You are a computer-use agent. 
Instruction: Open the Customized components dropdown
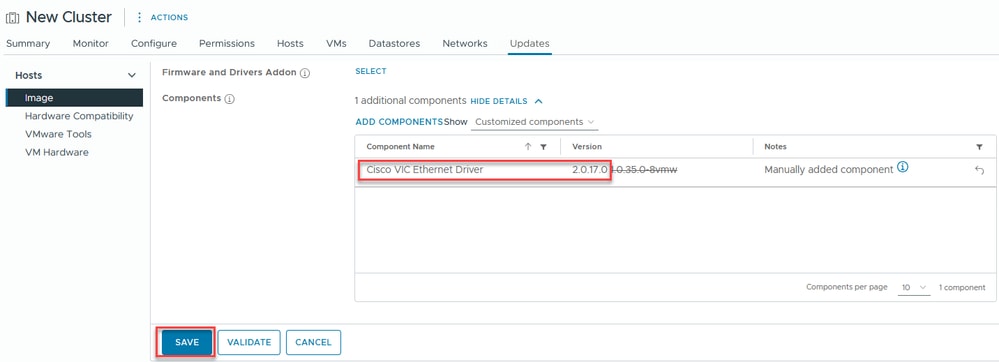(x=535, y=122)
